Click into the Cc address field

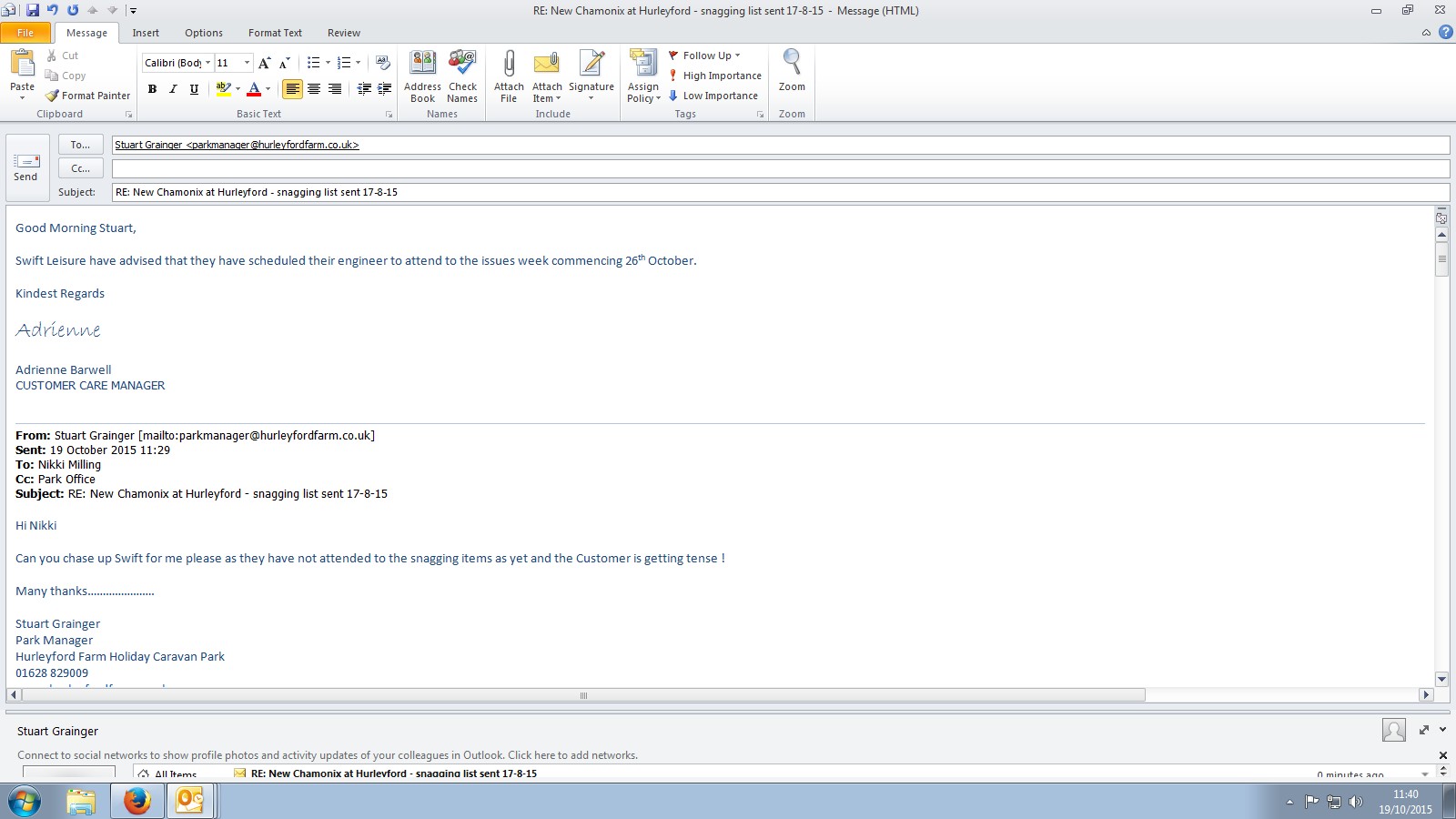[779, 168]
